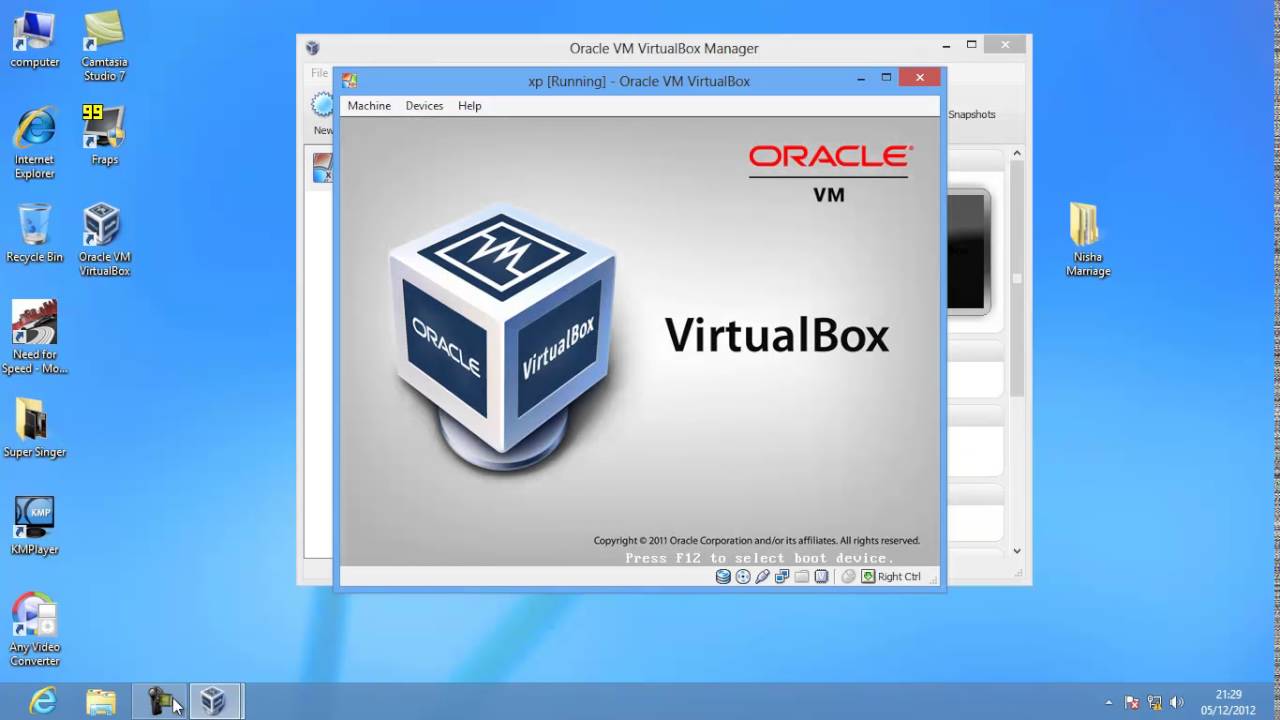Select the Camtasia Studio 7 desktop shortcut
This screenshot has height=720, width=1280.
click(x=104, y=47)
